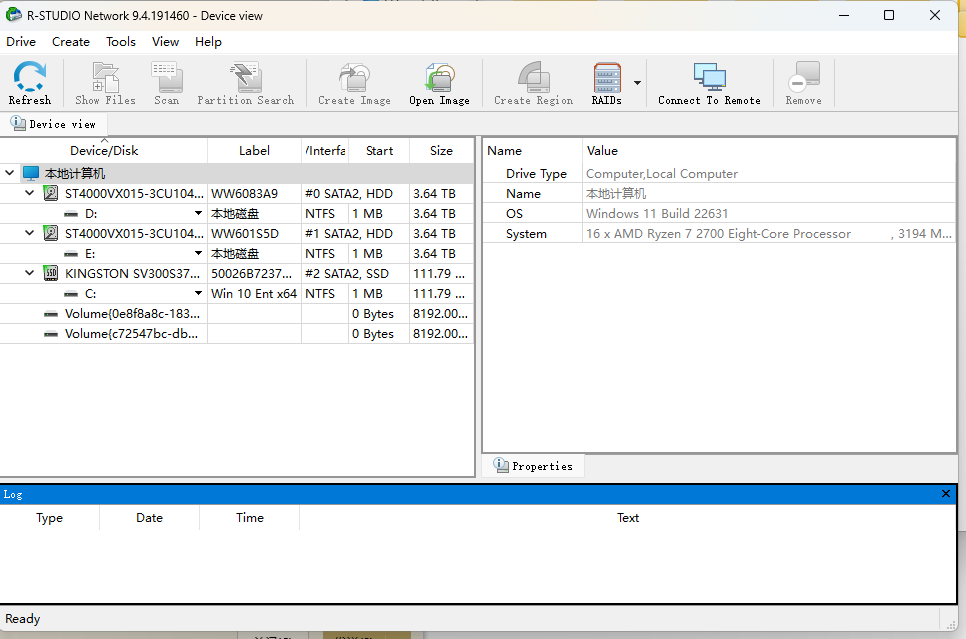Click the Interface column header

325,150
